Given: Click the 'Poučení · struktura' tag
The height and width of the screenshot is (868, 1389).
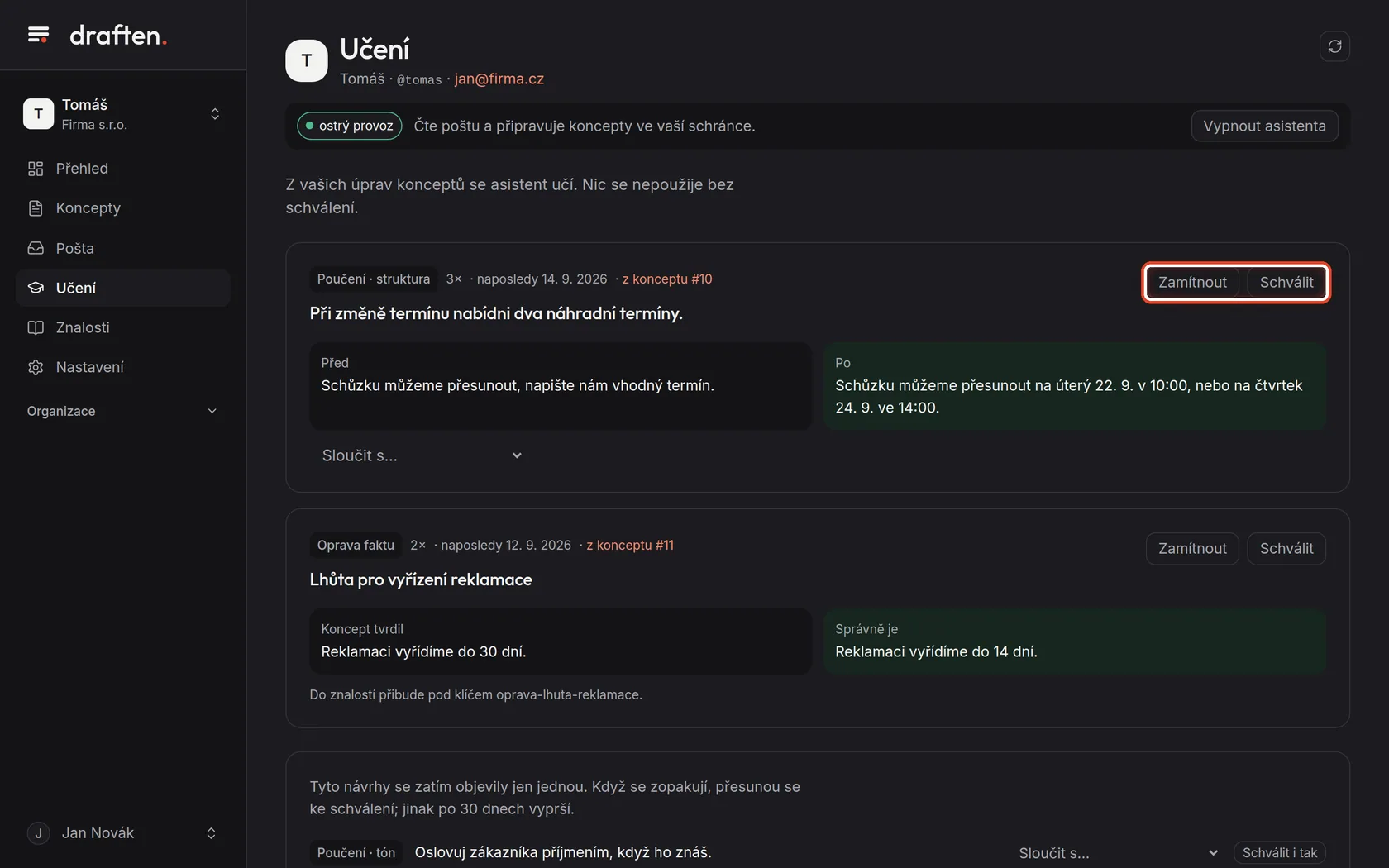Looking at the screenshot, I should pos(374,279).
